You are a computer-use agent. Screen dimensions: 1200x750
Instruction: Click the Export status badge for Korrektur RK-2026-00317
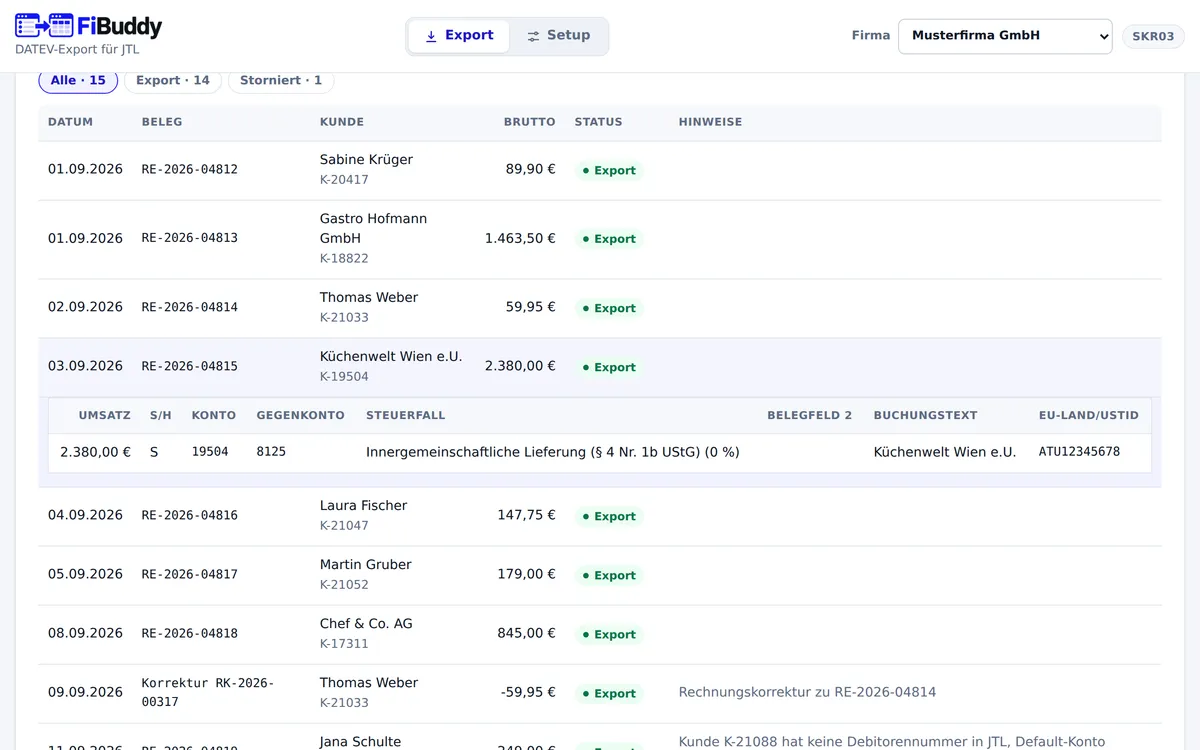coord(609,693)
